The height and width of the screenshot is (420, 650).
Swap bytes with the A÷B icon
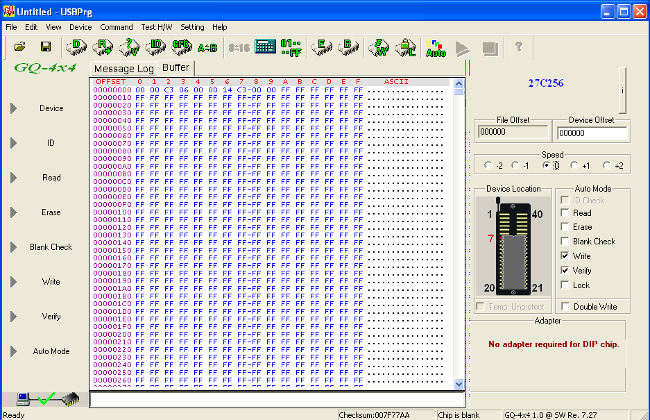pos(207,48)
